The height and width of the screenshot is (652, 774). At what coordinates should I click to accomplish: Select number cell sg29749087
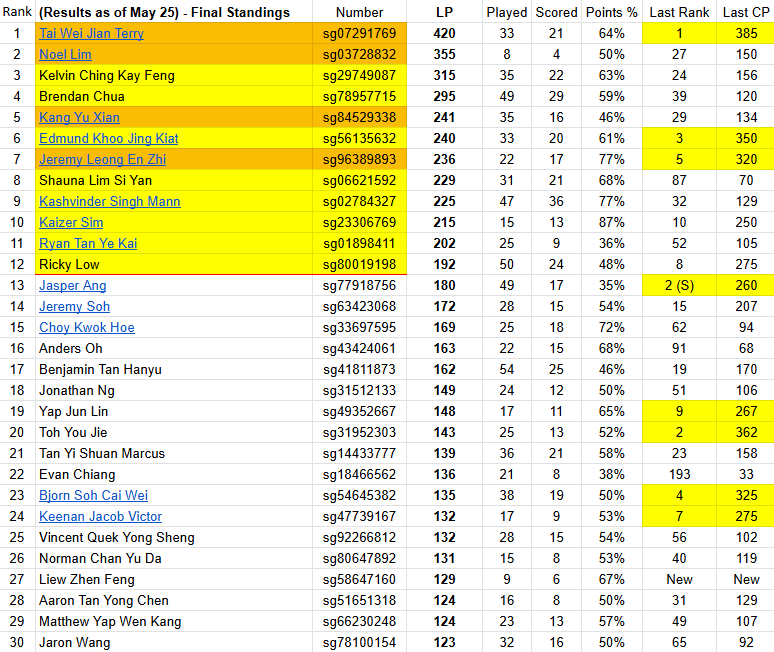point(359,76)
